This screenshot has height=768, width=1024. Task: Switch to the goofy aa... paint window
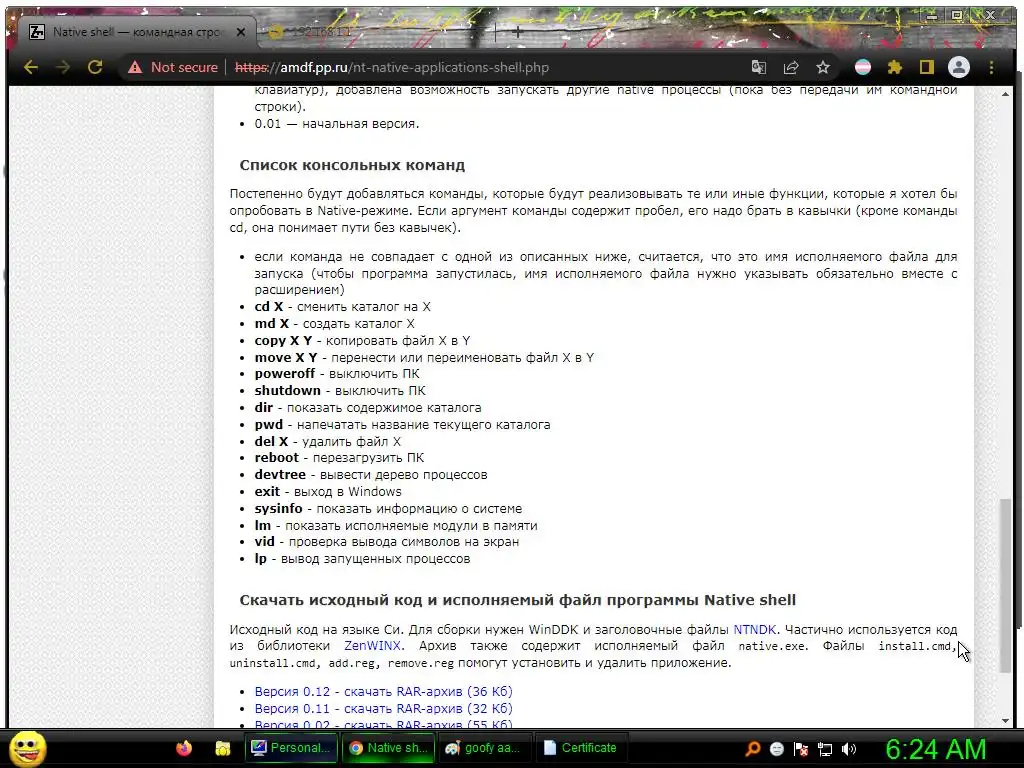483,748
